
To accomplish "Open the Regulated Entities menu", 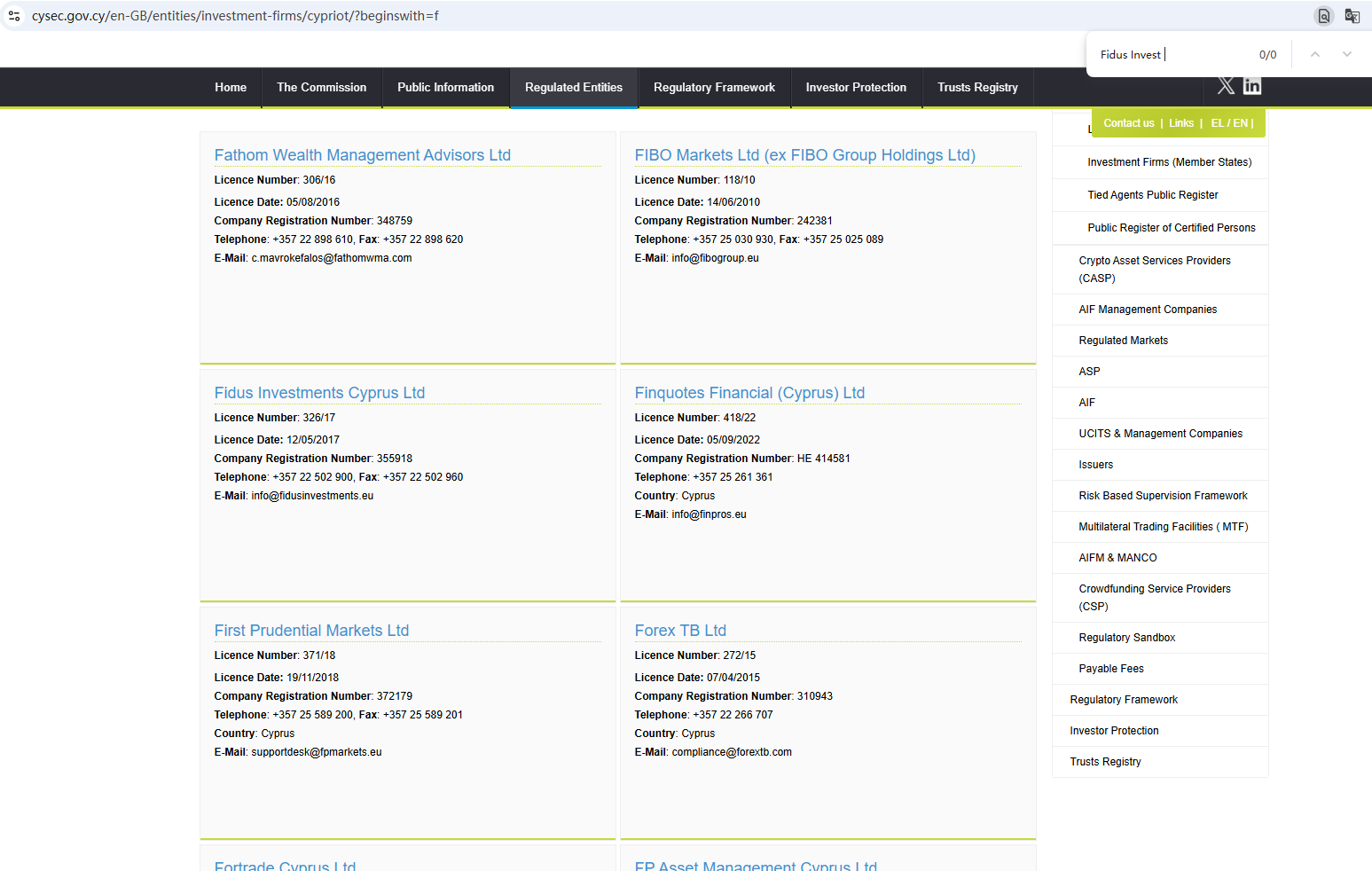I will click(x=574, y=88).
